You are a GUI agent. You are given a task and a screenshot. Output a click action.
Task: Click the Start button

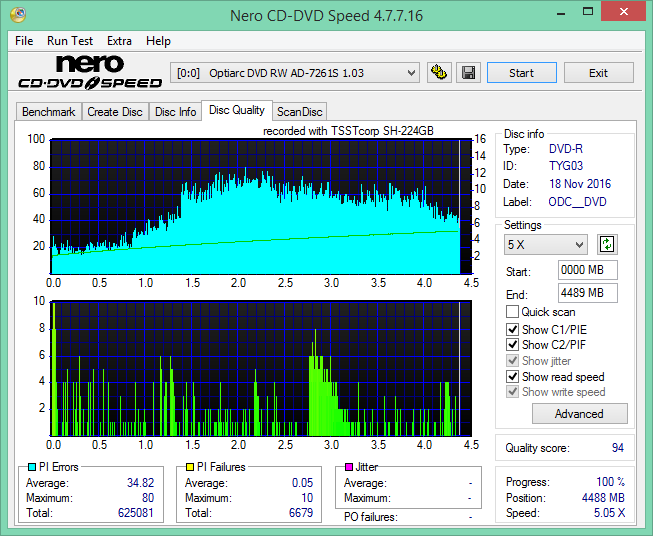click(x=521, y=73)
